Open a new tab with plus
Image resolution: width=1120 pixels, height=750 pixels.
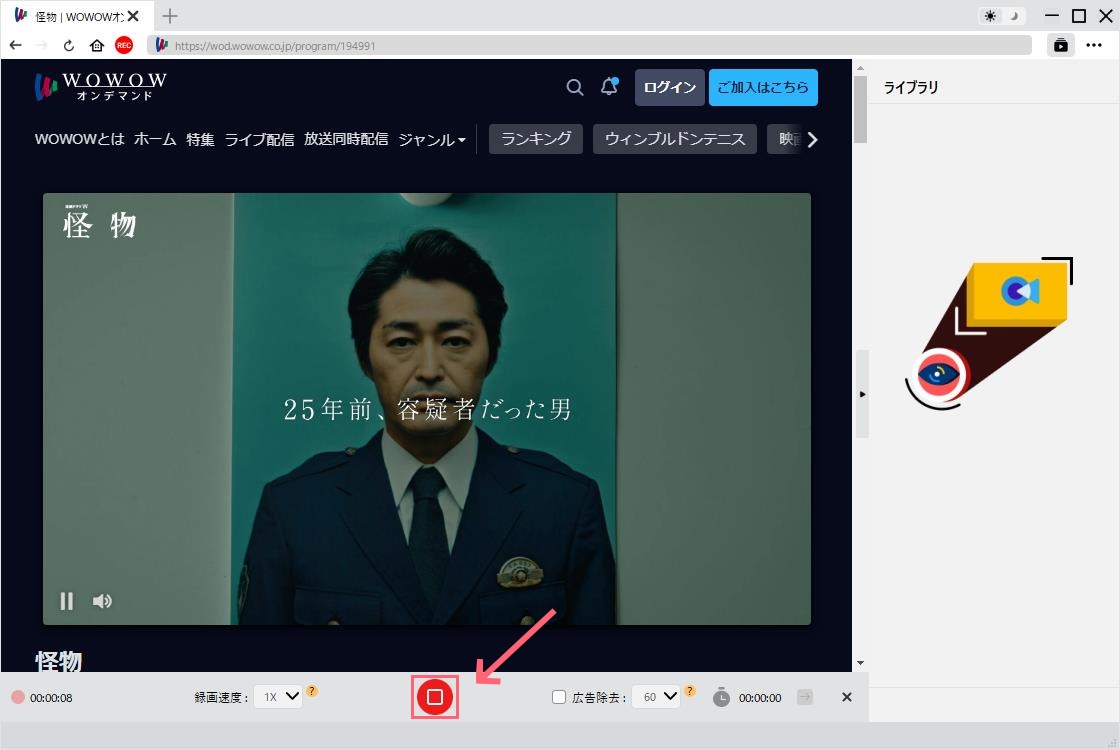click(170, 16)
